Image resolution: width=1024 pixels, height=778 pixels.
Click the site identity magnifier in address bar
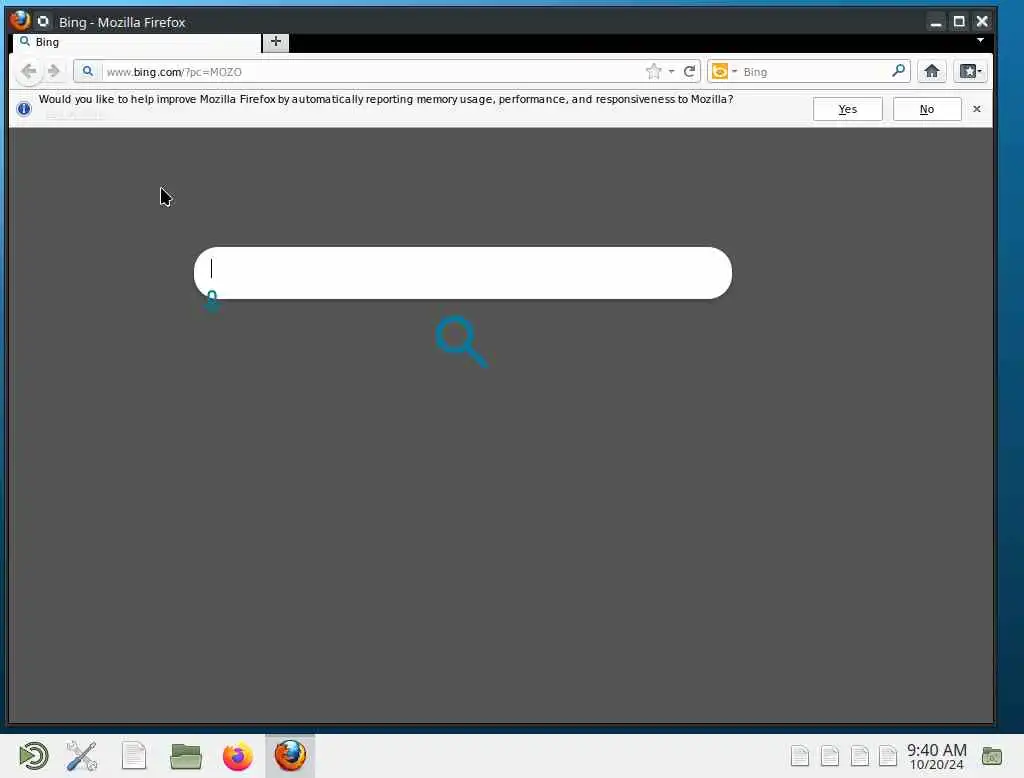pyautogui.click(x=88, y=71)
